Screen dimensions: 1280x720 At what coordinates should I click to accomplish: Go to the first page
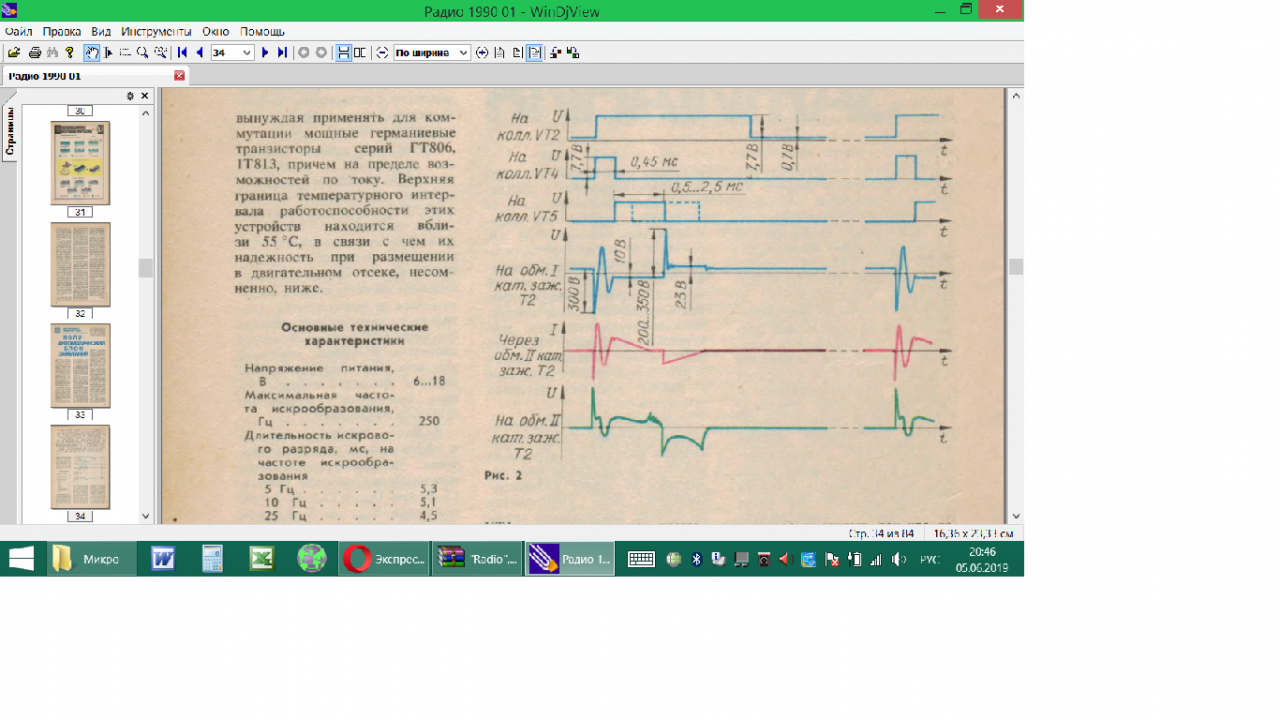(182, 53)
